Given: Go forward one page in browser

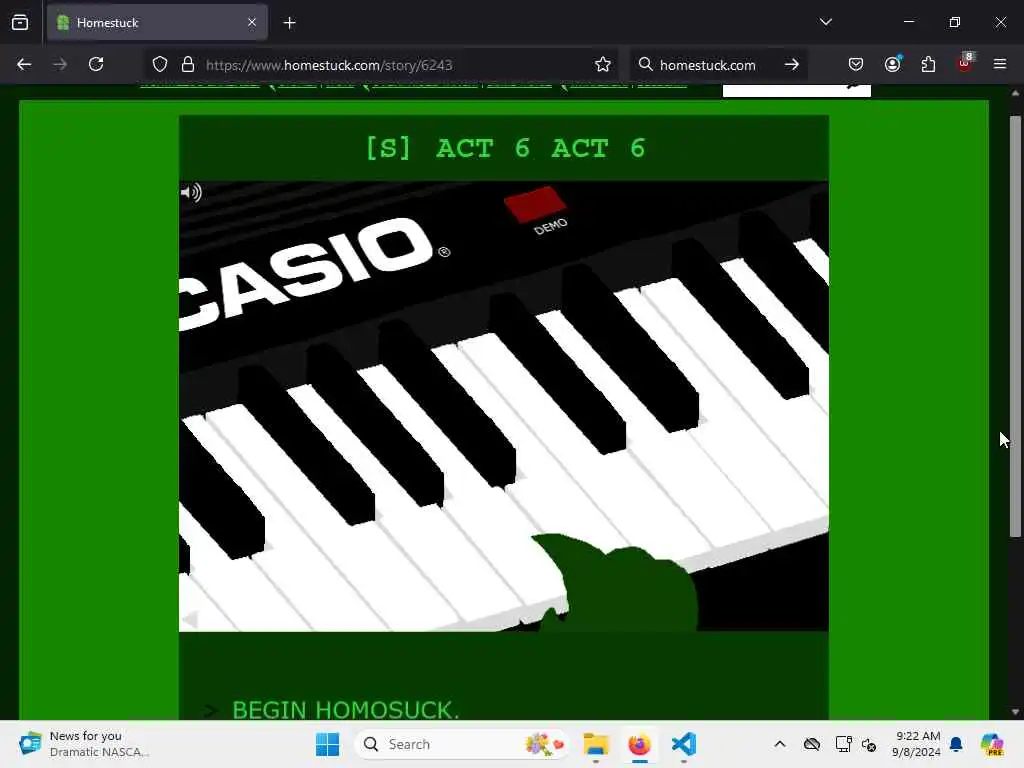Looking at the screenshot, I should click(x=60, y=64).
